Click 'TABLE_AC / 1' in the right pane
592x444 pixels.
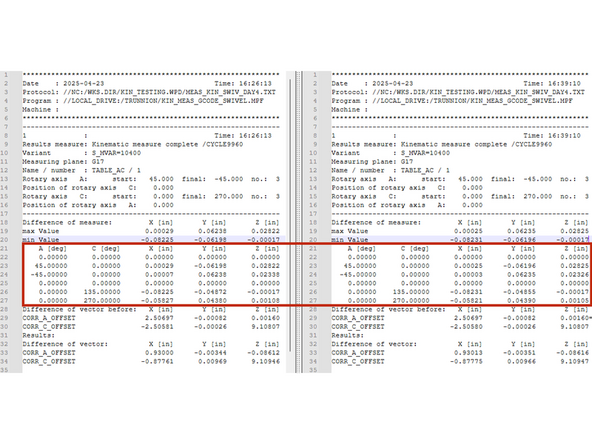coord(425,170)
